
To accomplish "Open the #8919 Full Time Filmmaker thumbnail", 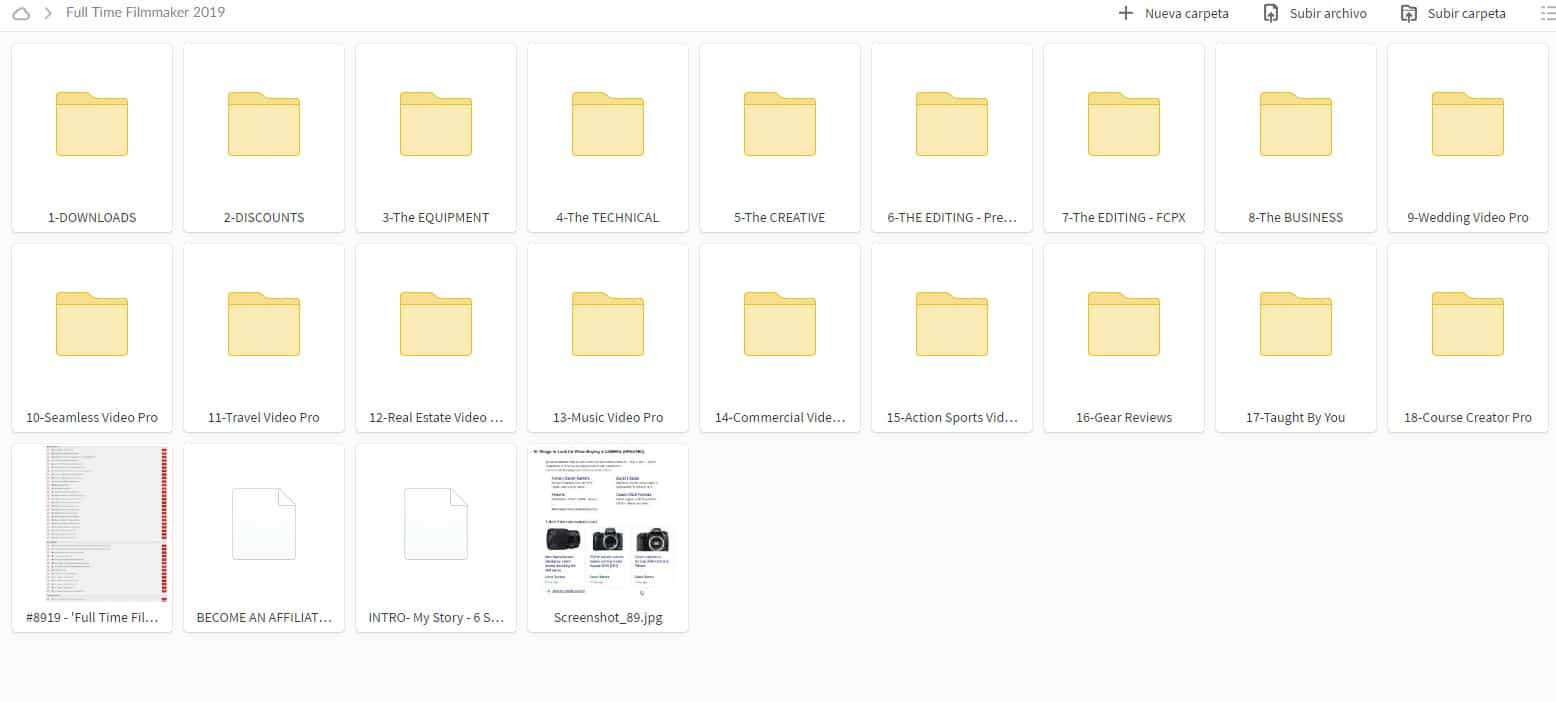I will pyautogui.click(x=92, y=523).
